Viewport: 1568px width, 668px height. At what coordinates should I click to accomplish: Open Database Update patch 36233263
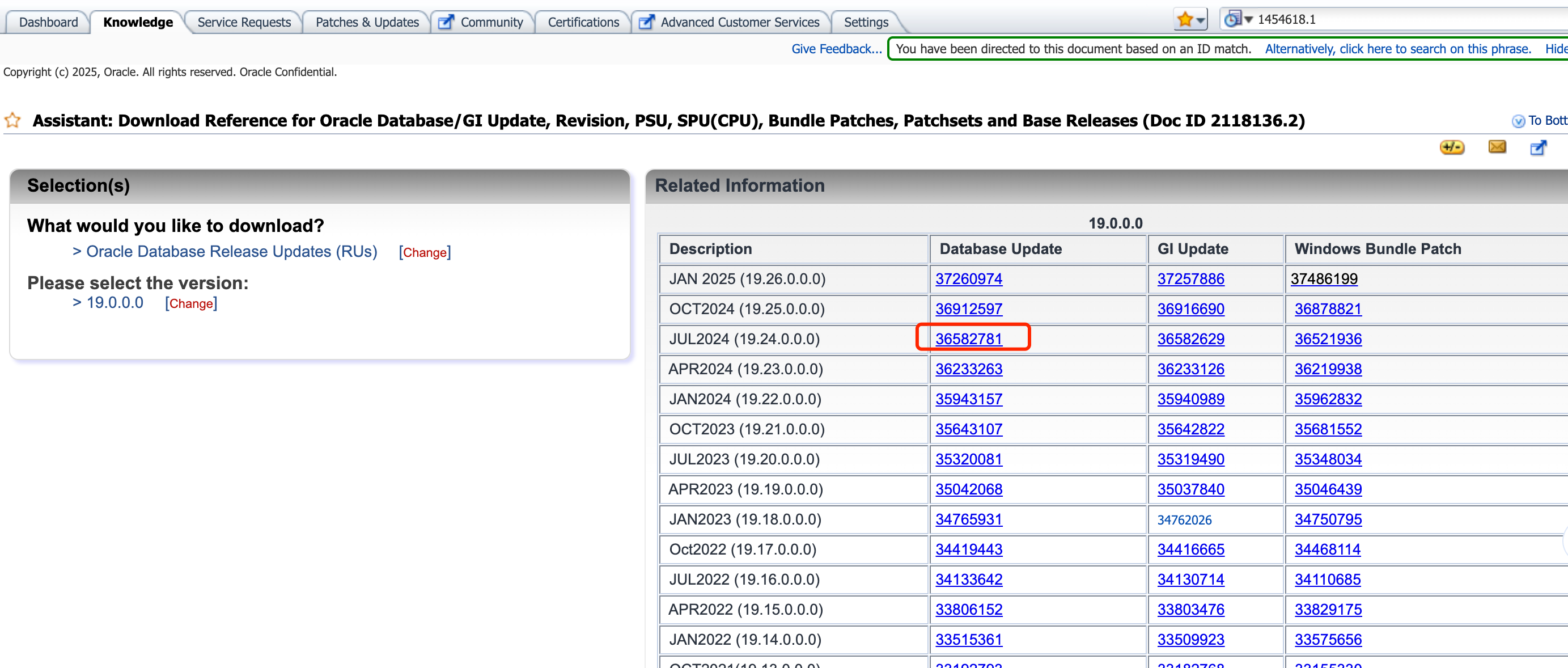click(968, 369)
